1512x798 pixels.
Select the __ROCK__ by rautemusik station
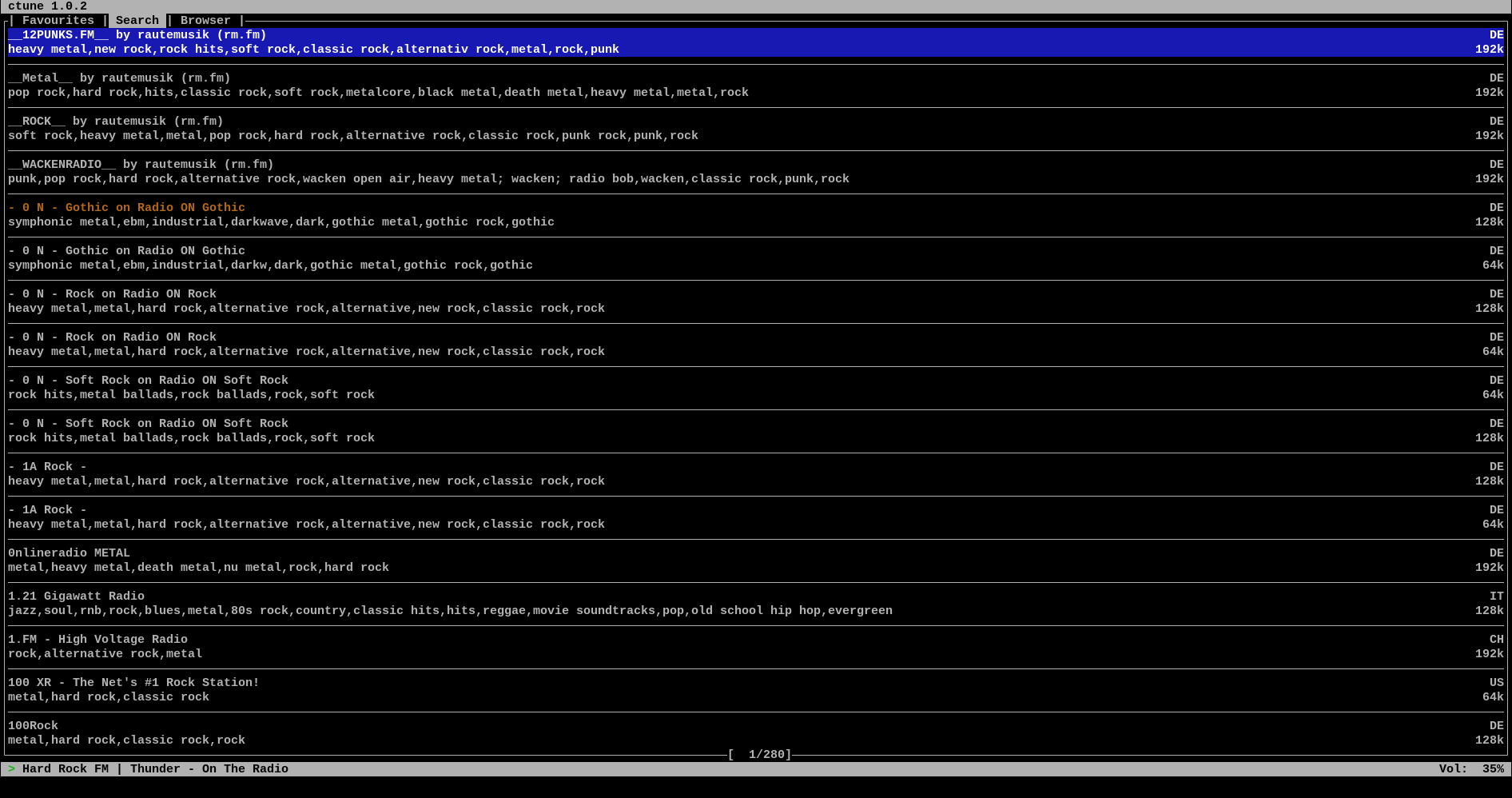click(755, 129)
